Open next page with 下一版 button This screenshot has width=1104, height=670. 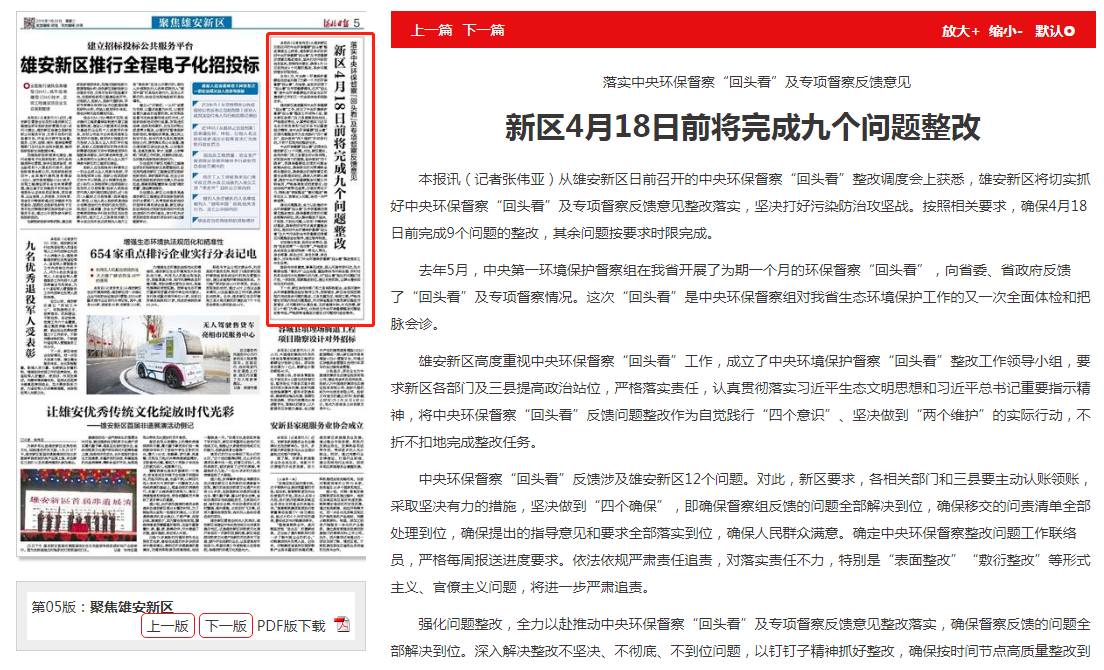coord(226,626)
